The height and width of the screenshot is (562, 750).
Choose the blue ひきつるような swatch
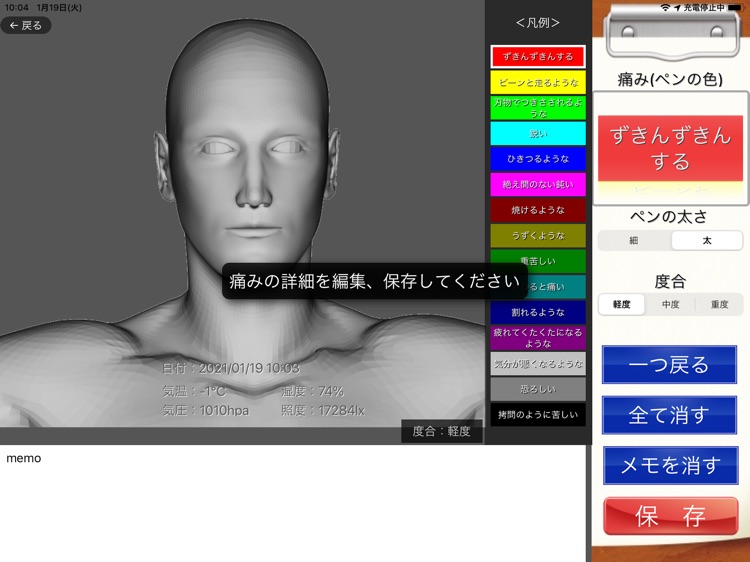click(x=538, y=159)
